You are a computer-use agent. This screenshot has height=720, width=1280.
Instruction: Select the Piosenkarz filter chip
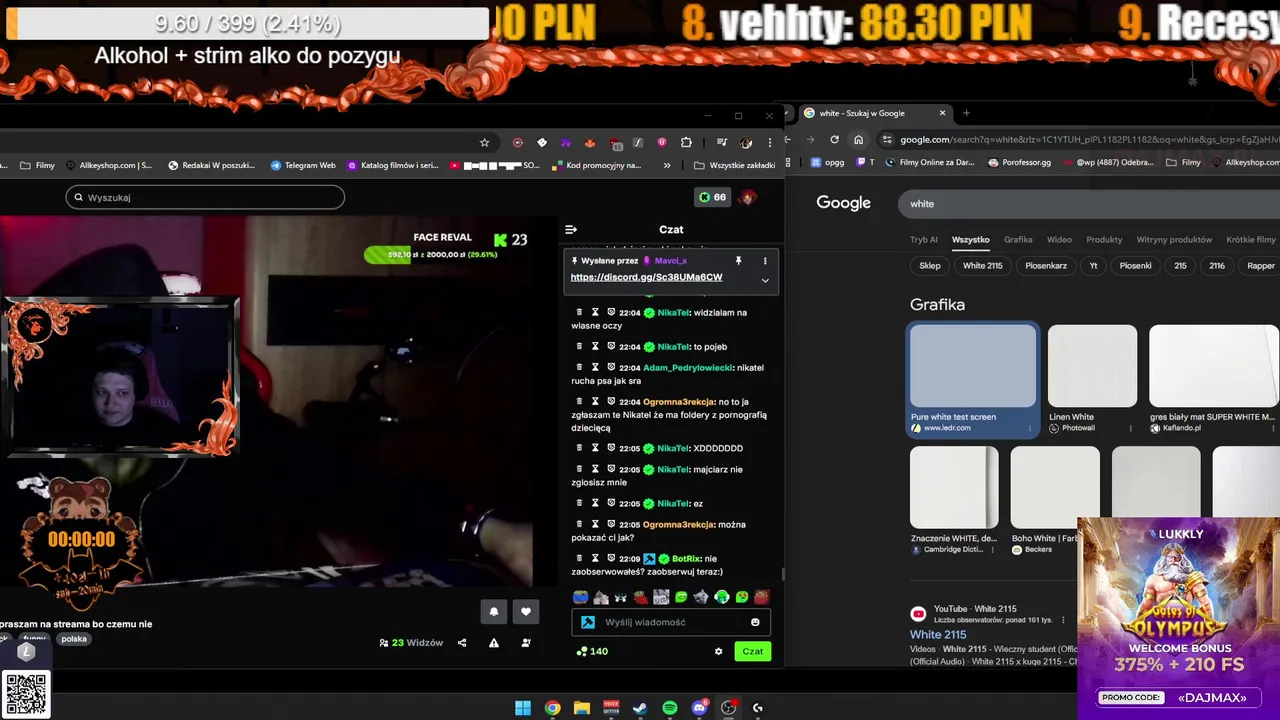click(1046, 266)
